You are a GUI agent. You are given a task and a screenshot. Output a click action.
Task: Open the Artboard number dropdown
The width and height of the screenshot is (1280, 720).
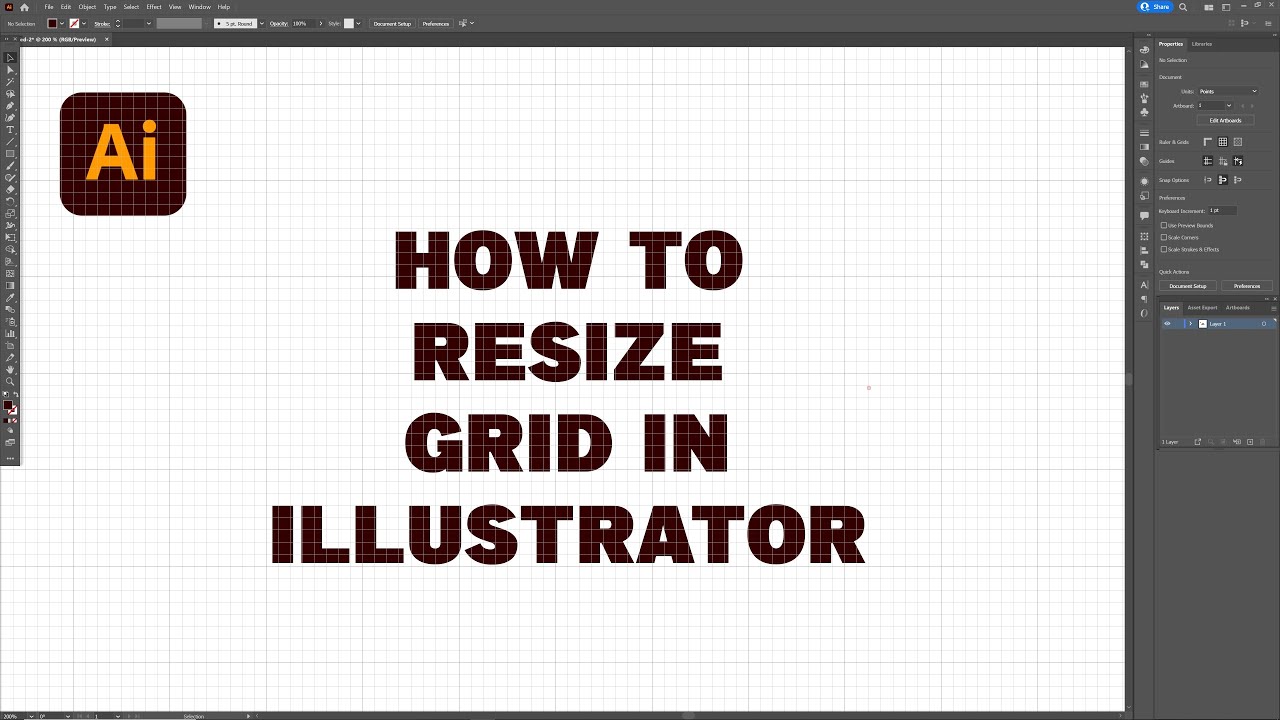1229,105
